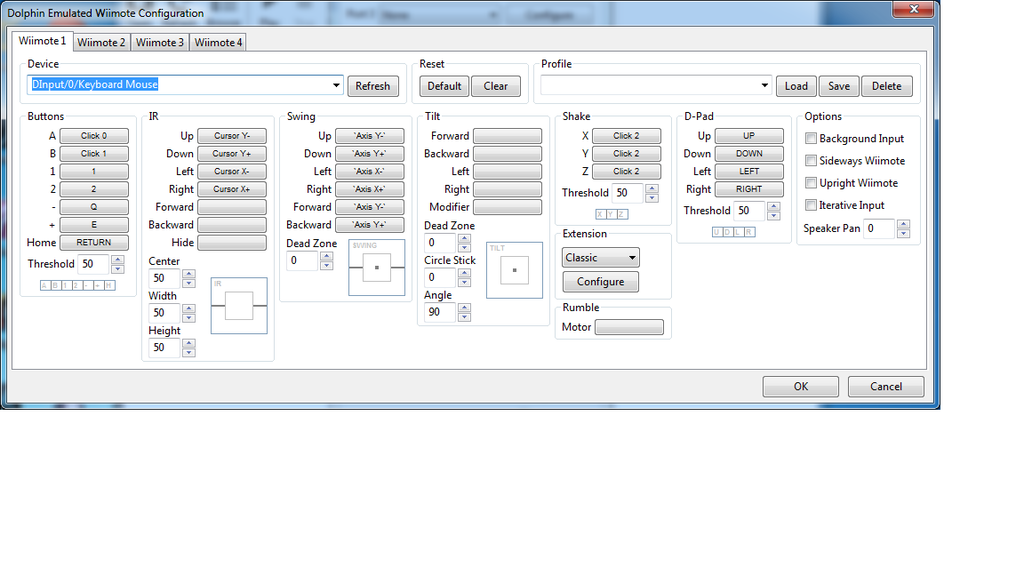Rebind the B button mapped to Click 1
Screen dimensions: 1024x576
(94, 153)
